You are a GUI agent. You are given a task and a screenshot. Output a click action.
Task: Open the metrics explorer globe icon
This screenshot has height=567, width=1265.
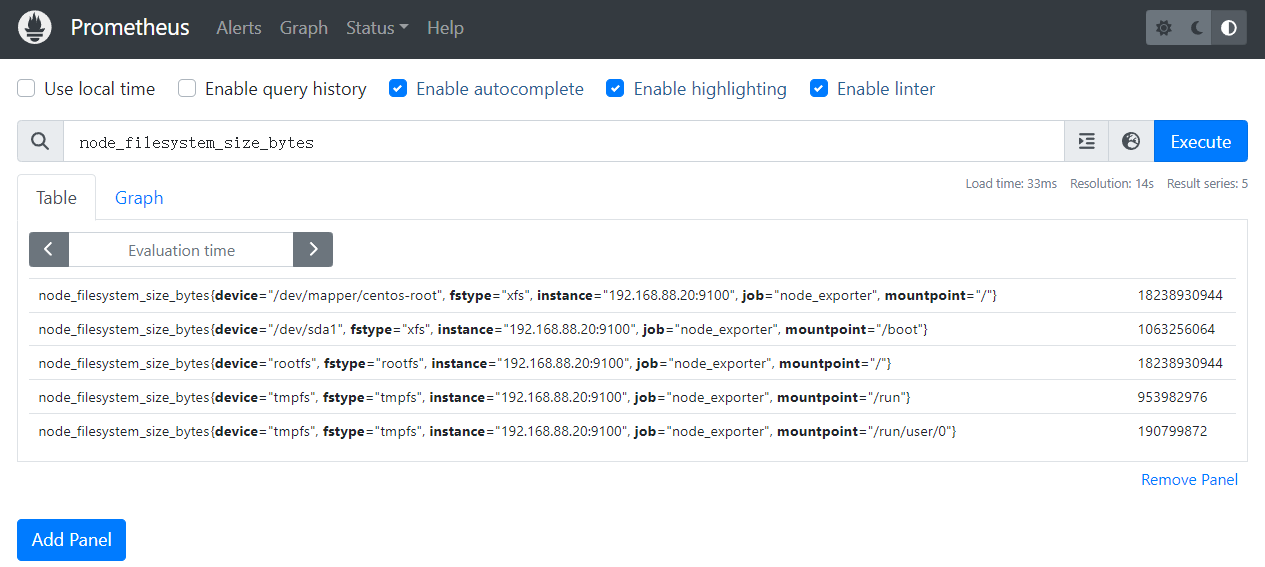pyautogui.click(x=1131, y=142)
